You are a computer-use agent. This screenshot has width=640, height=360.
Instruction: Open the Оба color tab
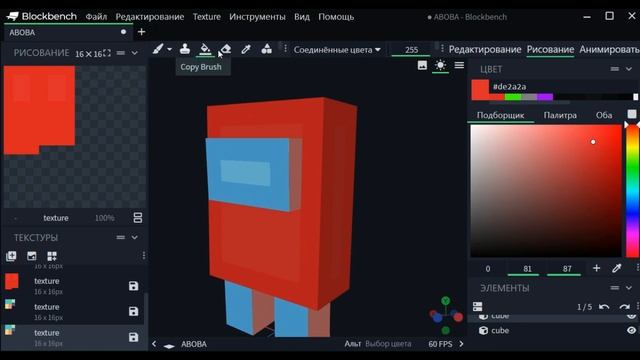click(604, 115)
